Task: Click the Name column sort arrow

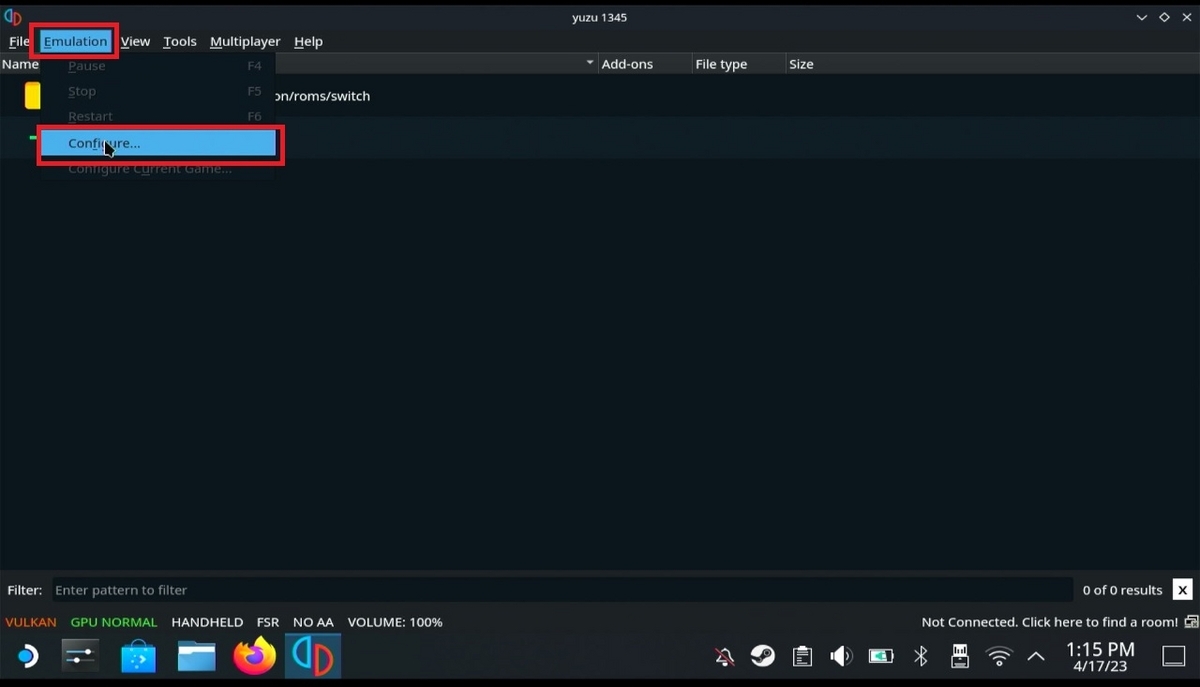Action: (x=590, y=63)
